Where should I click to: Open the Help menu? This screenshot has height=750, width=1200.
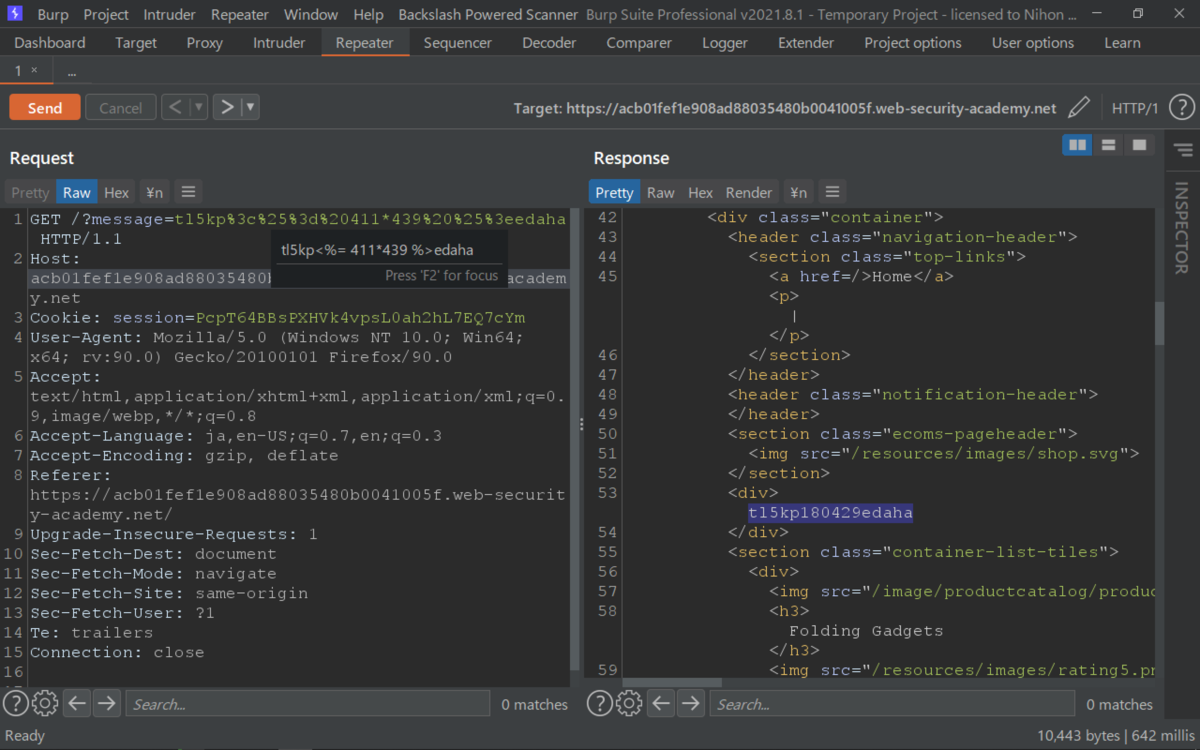368,15
